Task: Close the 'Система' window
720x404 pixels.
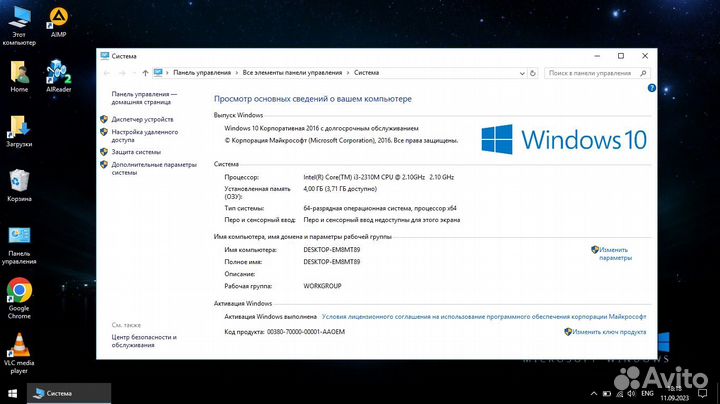Action: (x=645, y=56)
